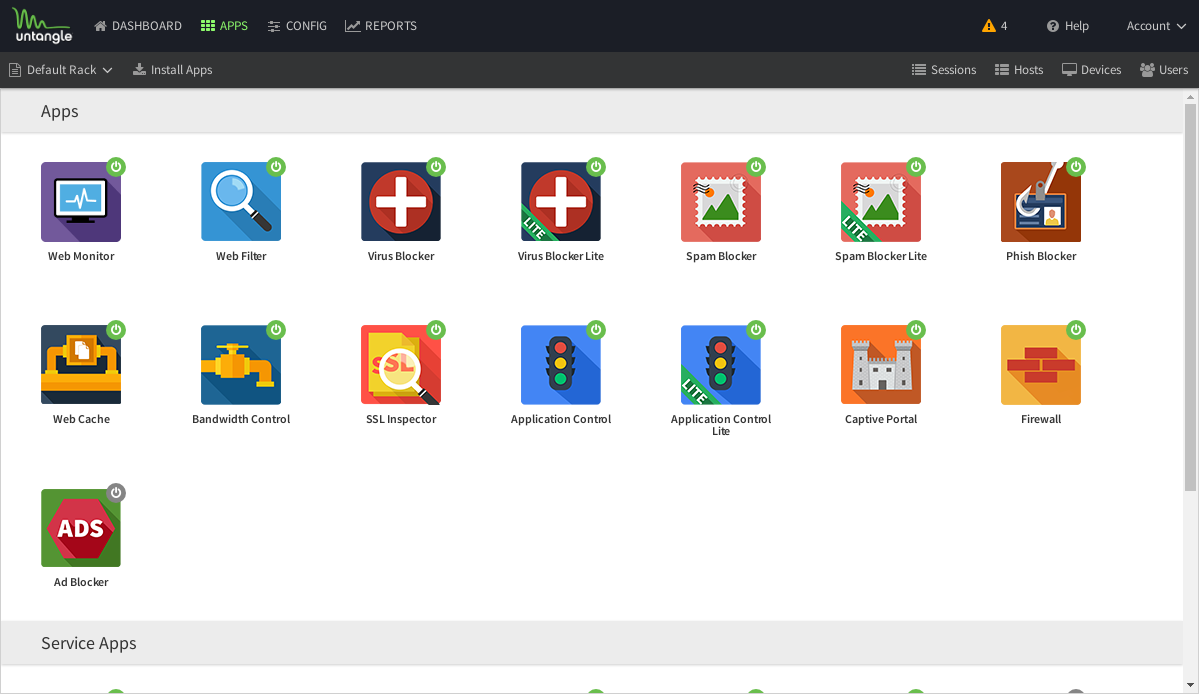
Task: Click the vertical scrollbar of the apps list
Action: point(1190,300)
